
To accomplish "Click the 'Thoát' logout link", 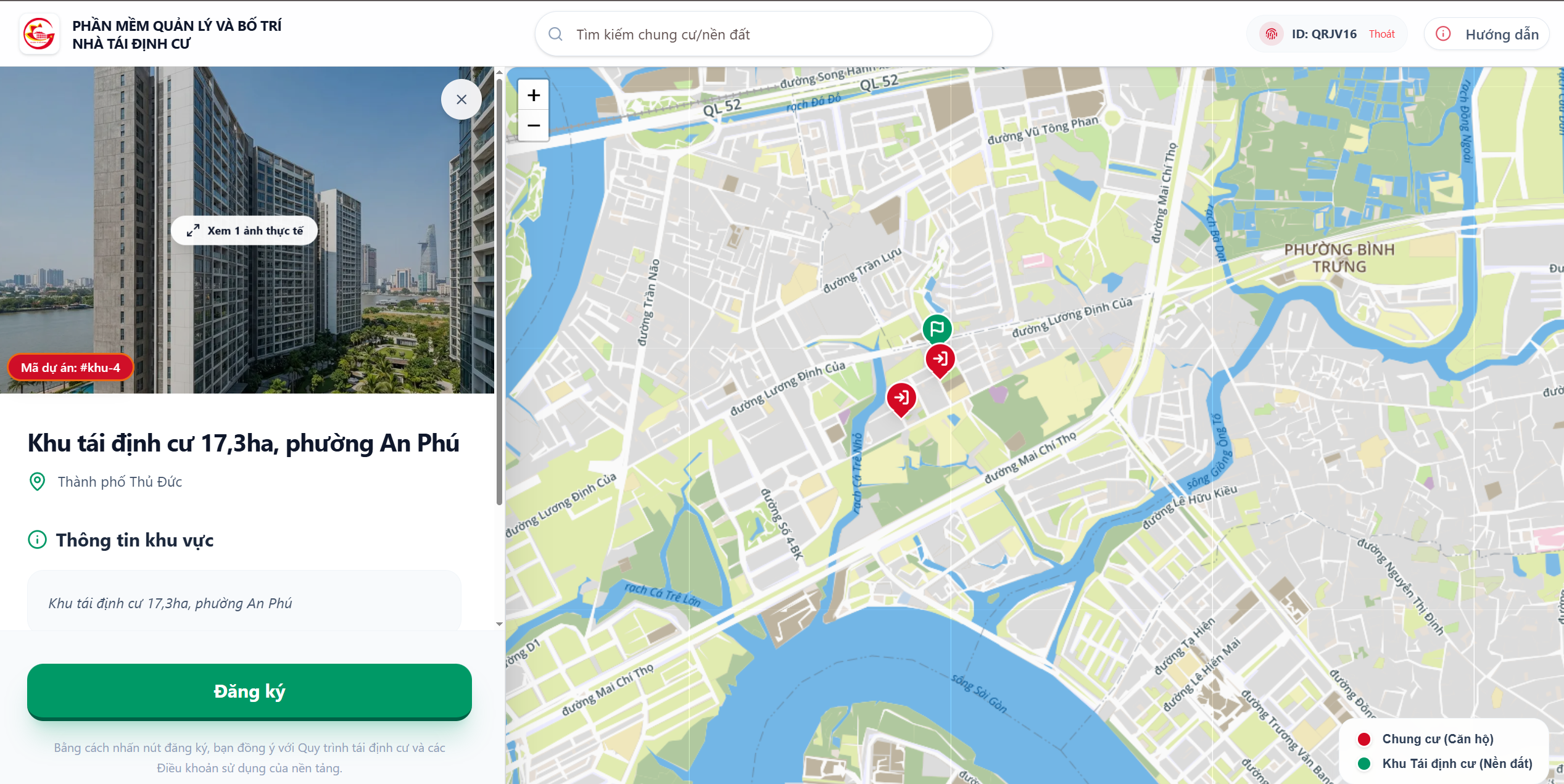I will [x=1381, y=34].
